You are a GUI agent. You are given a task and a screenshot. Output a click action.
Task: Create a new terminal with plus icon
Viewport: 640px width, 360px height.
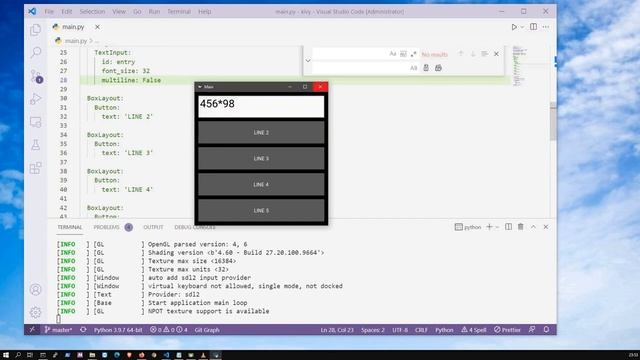(x=489, y=227)
